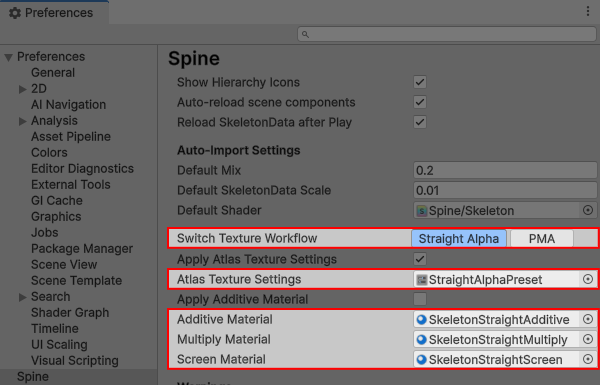Viewport: 600px width, 385px height.
Task: Collapse the Preferences tree root
Action: coord(8,57)
